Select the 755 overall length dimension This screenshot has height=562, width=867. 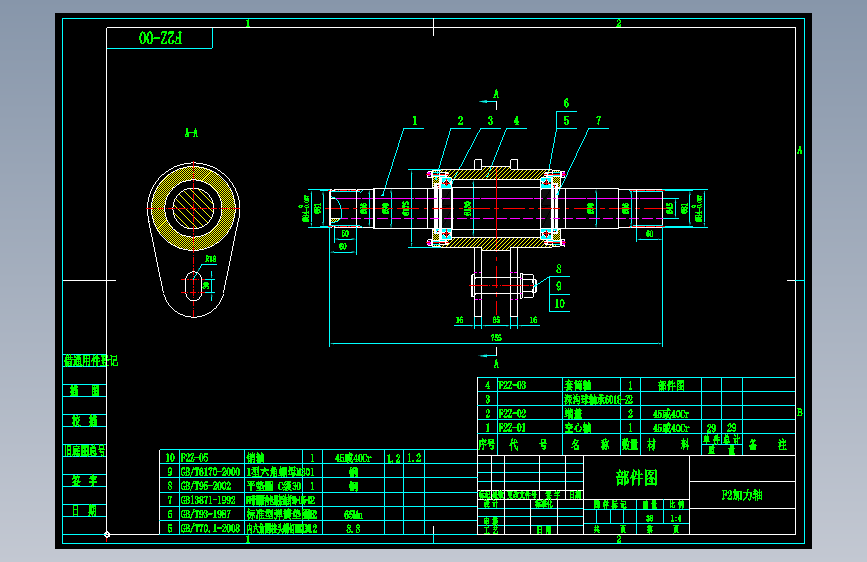(496, 337)
